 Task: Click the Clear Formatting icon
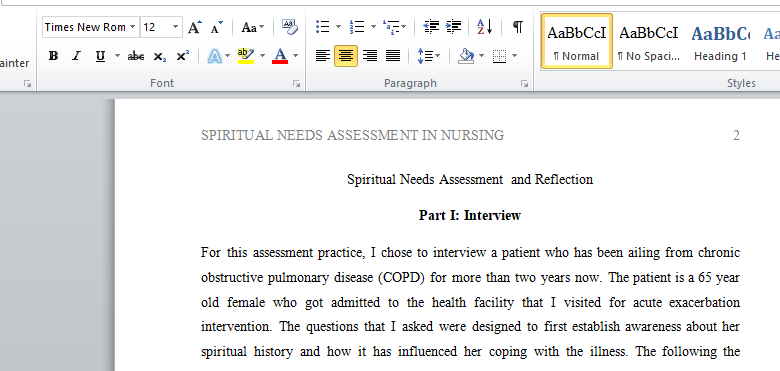(290, 27)
